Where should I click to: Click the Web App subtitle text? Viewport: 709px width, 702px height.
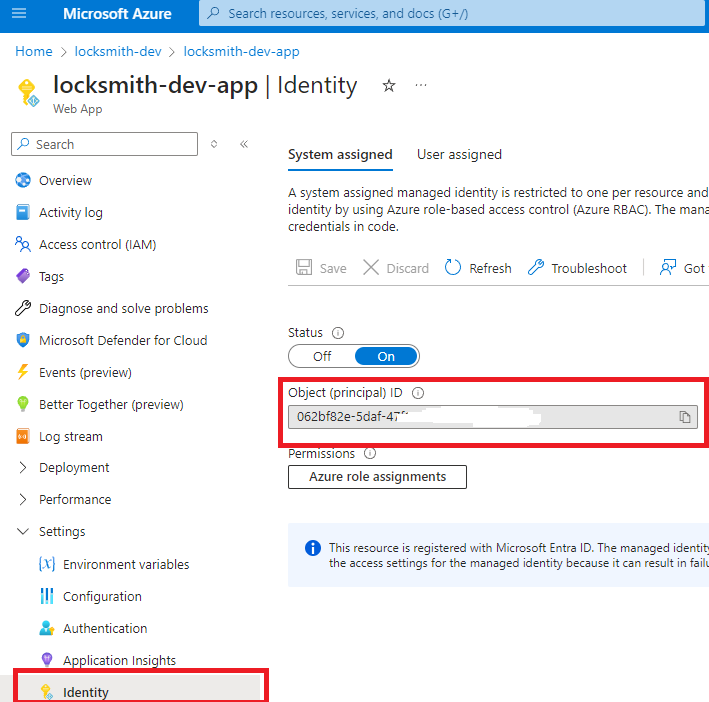[x=77, y=109]
